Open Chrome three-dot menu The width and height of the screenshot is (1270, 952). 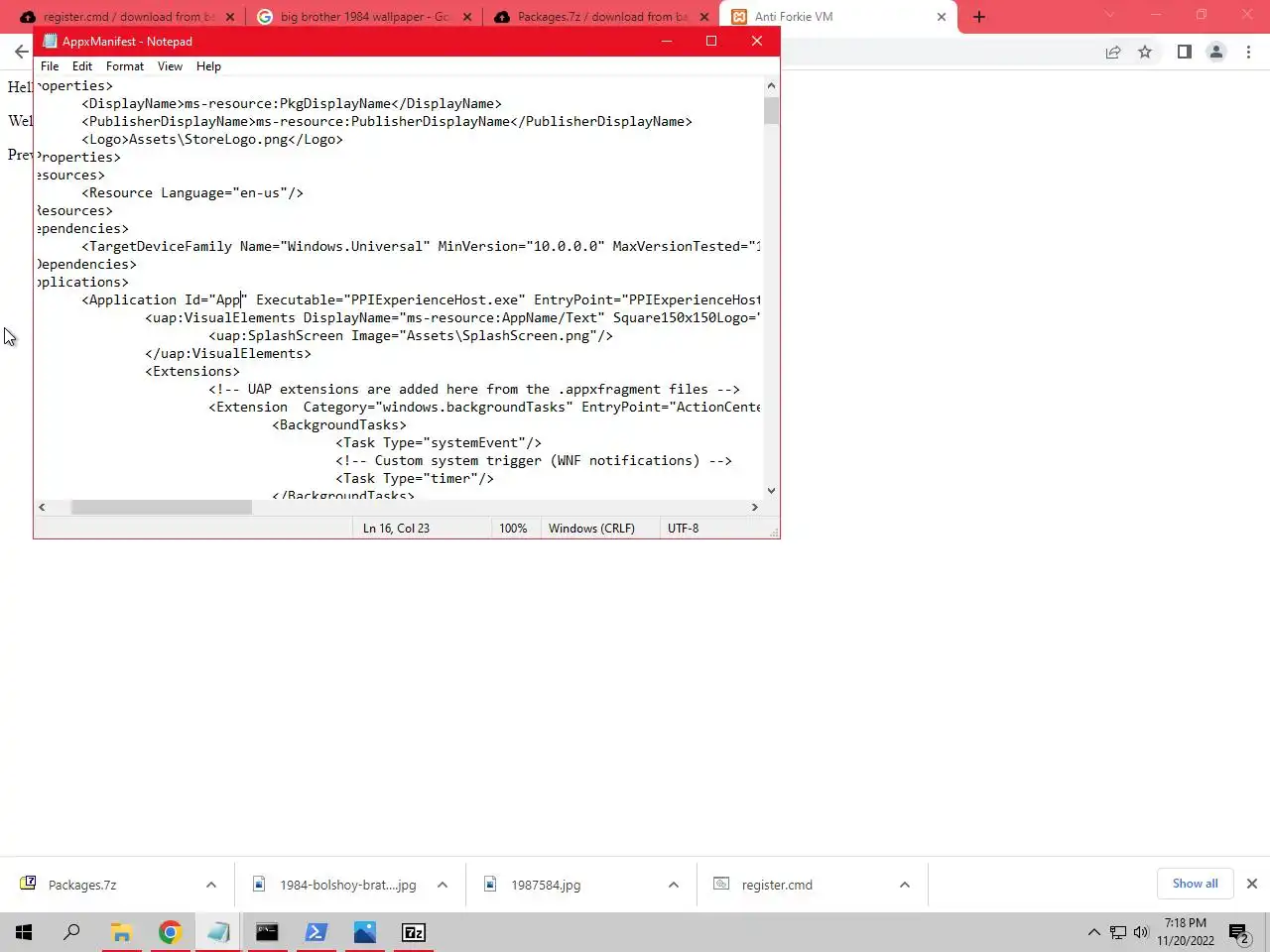point(1248,53)
